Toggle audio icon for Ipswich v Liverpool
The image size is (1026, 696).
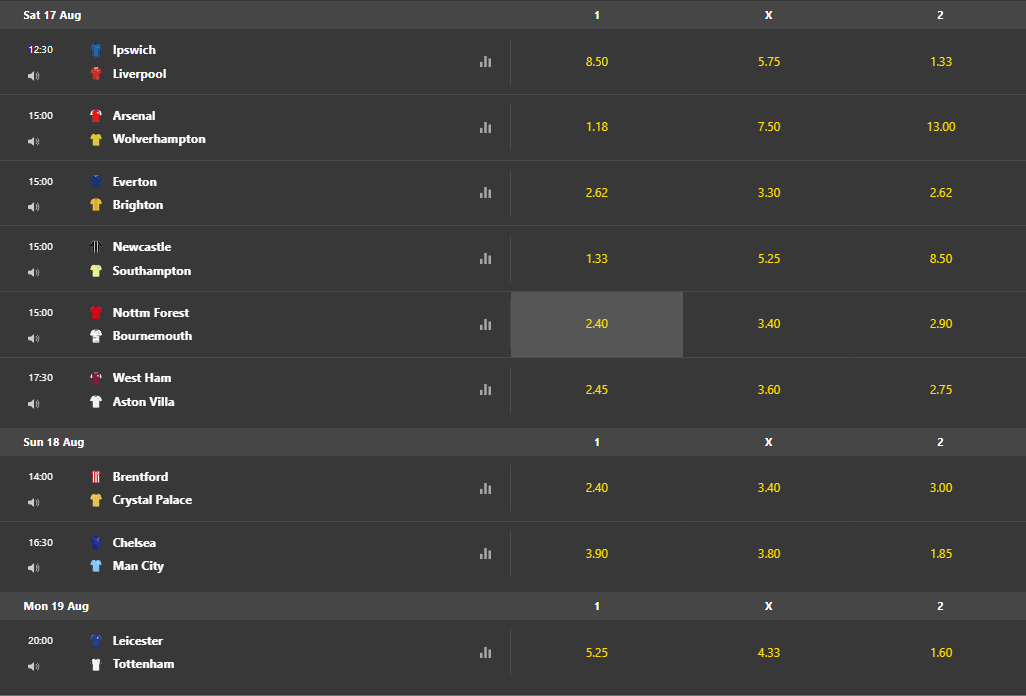click(x=33, y=76)
